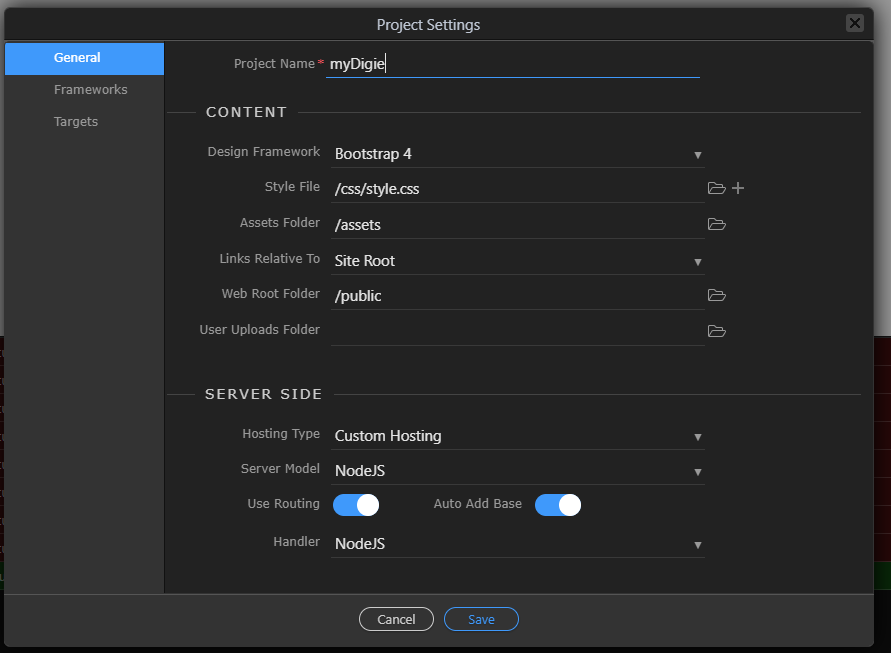Browse for Assets Folder location

(716, 224)
